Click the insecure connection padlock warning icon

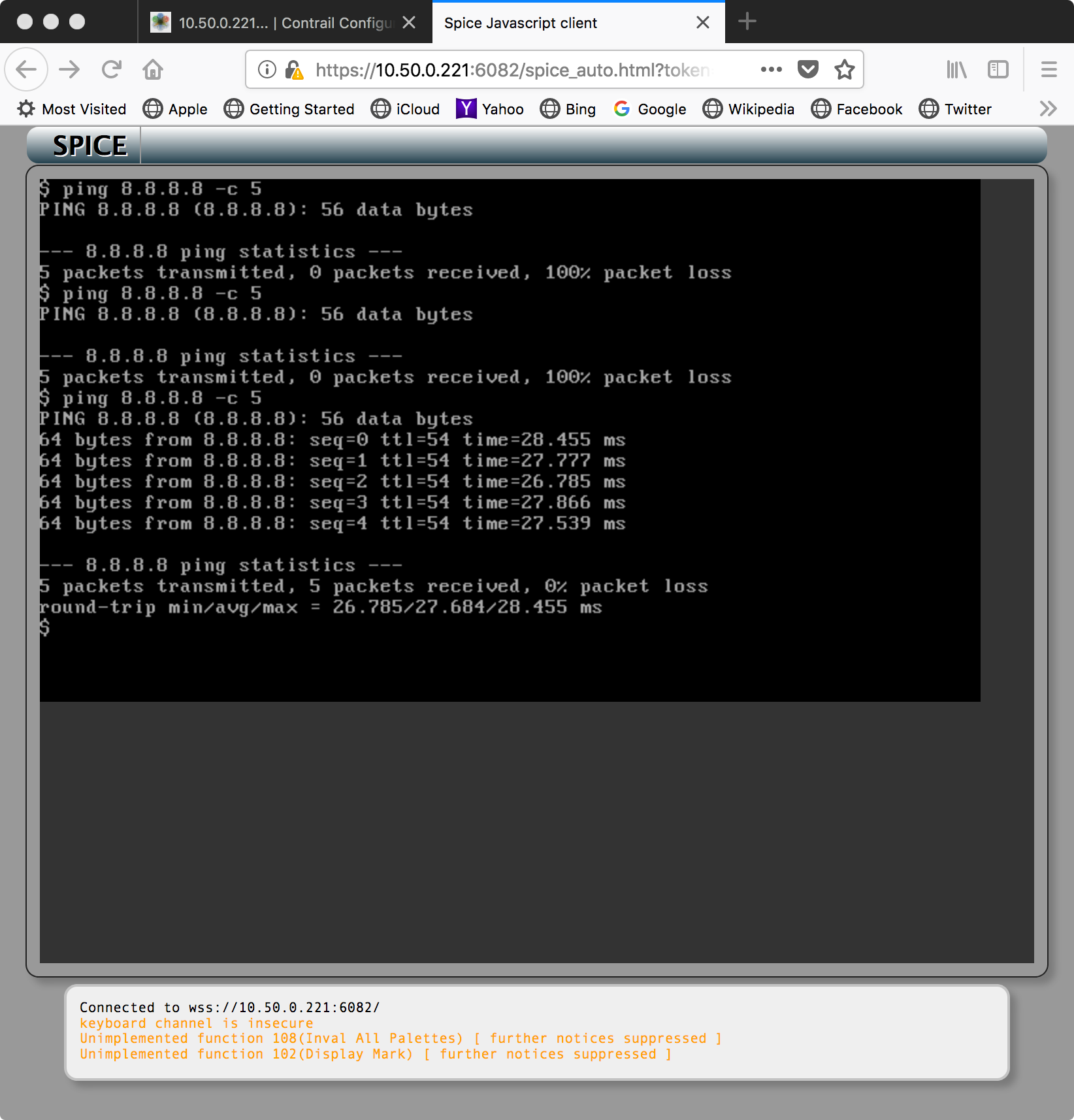coord(294,70)
